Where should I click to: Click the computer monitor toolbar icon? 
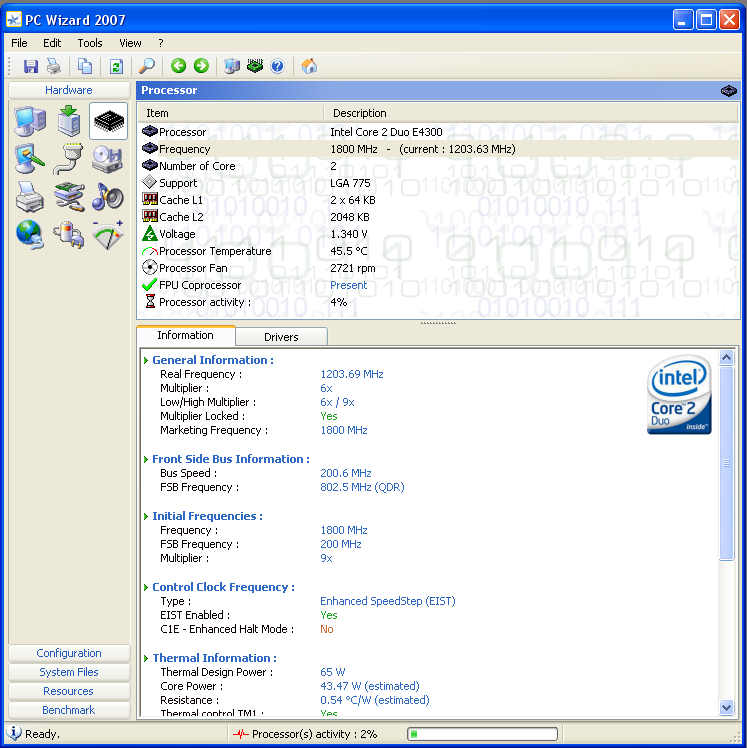click(232, 66)
